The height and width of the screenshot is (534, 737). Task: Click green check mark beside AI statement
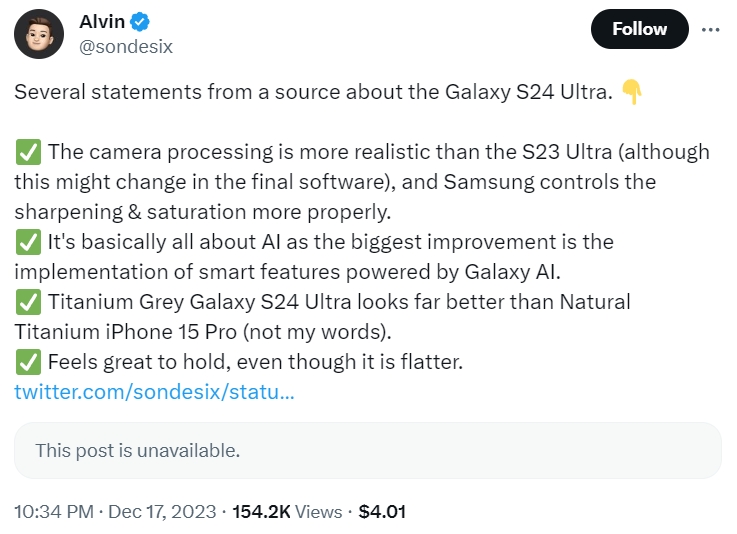coord(27,242)
